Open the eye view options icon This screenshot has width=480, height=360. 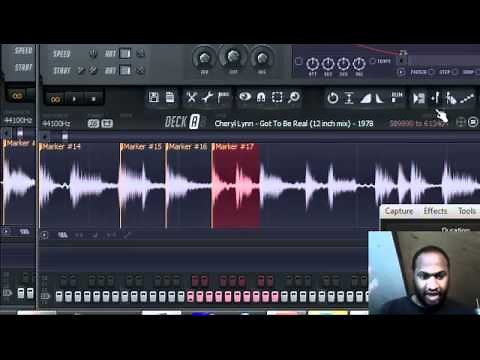pyautogui.click(x=245, y=97)
